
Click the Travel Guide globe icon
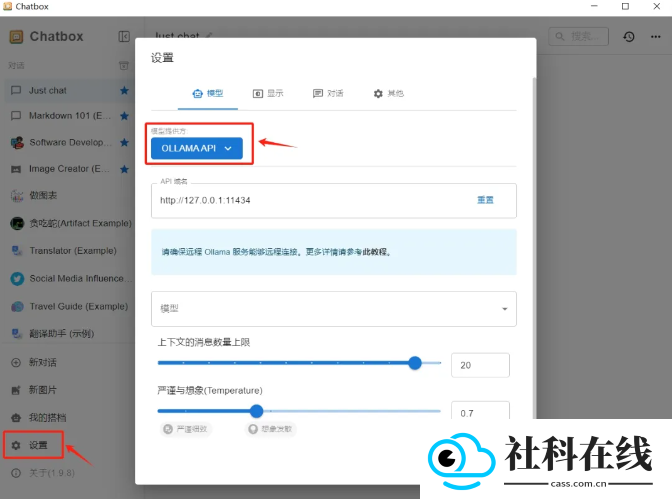pos(17,307)
